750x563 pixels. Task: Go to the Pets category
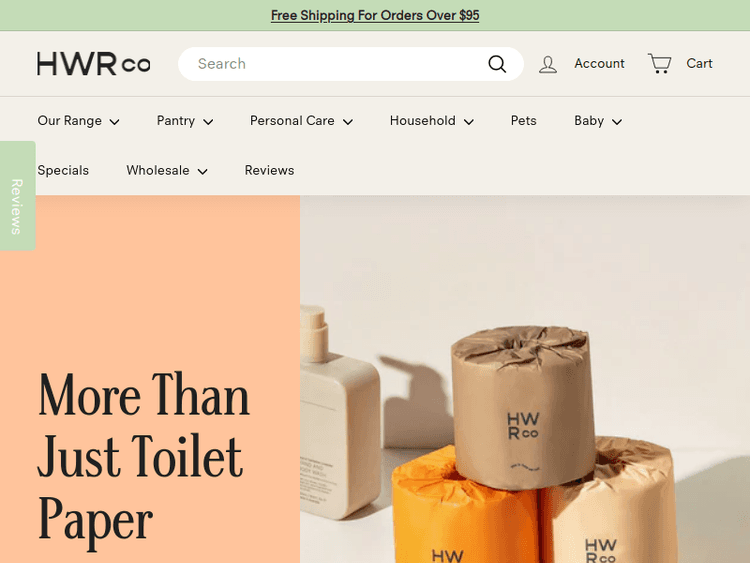pos(523,121)
